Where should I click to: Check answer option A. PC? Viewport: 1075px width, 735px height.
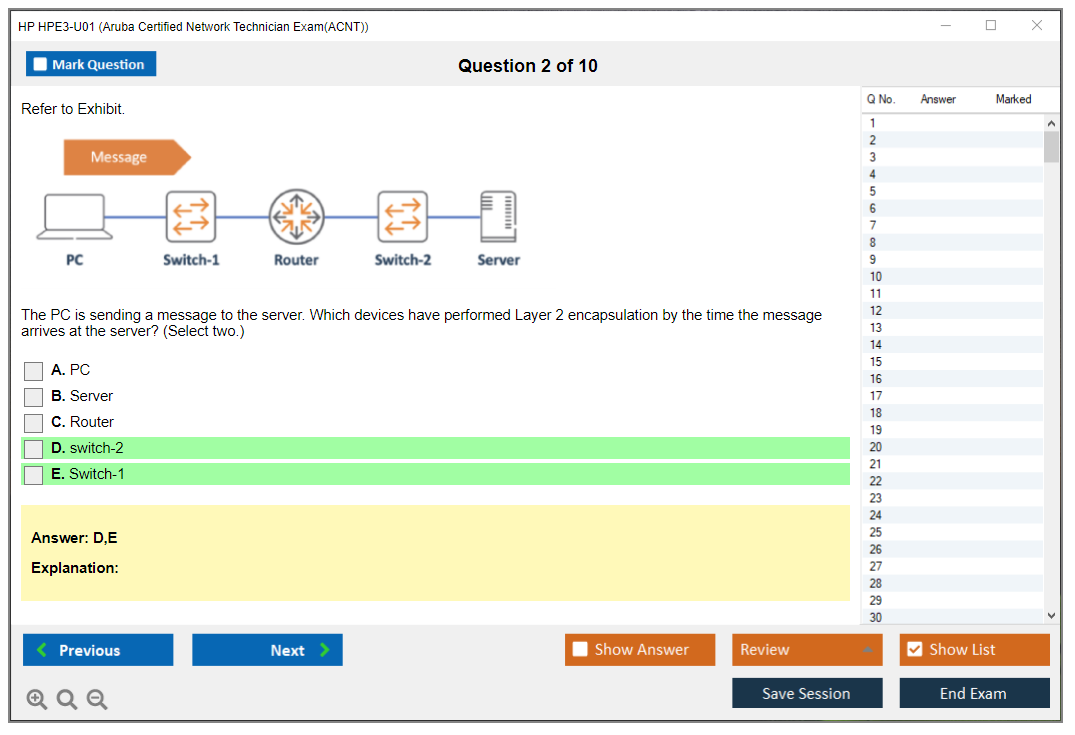pyautogui.click(x=34, y=371)
